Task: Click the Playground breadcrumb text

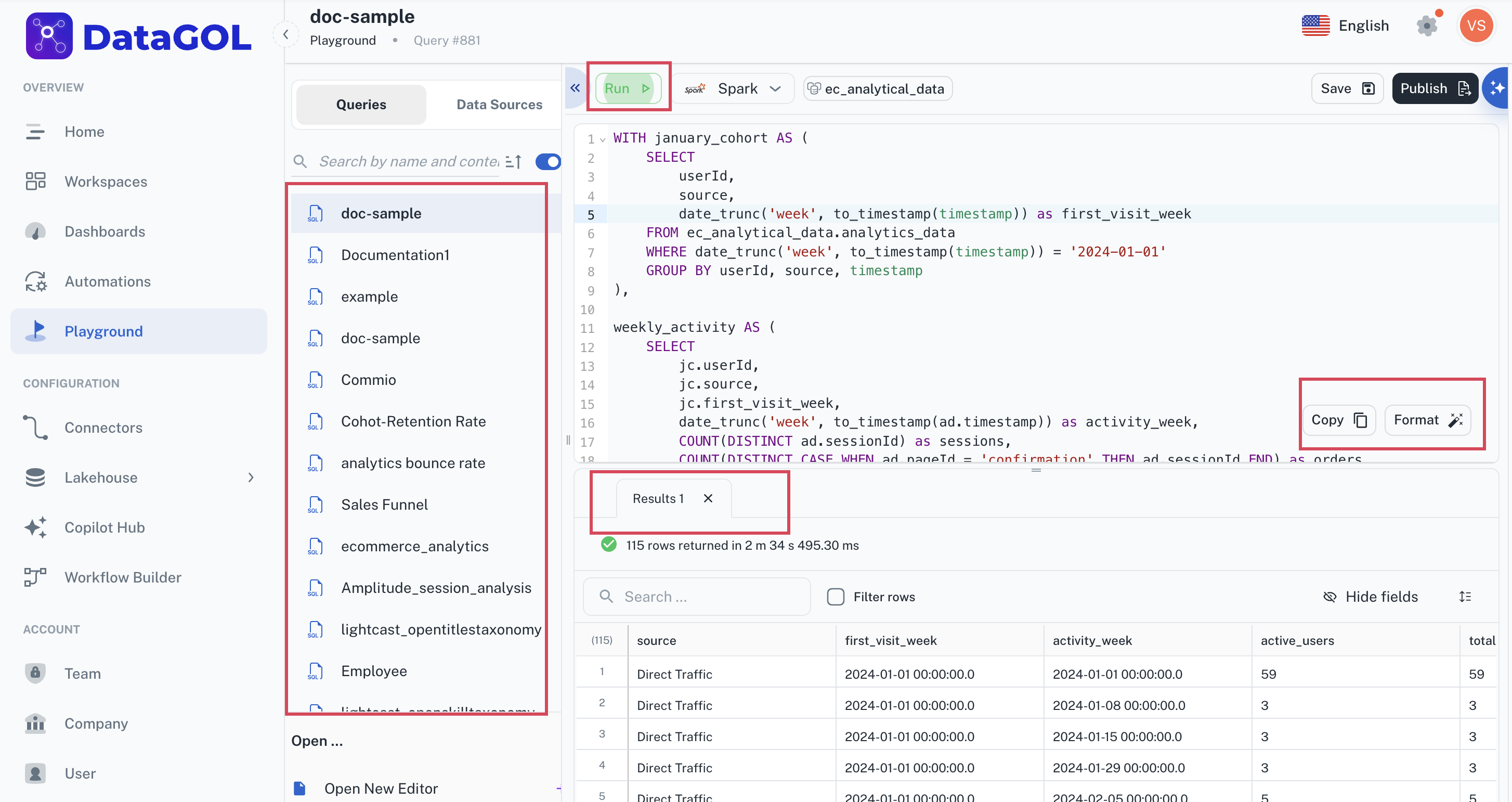Action: 343,40
